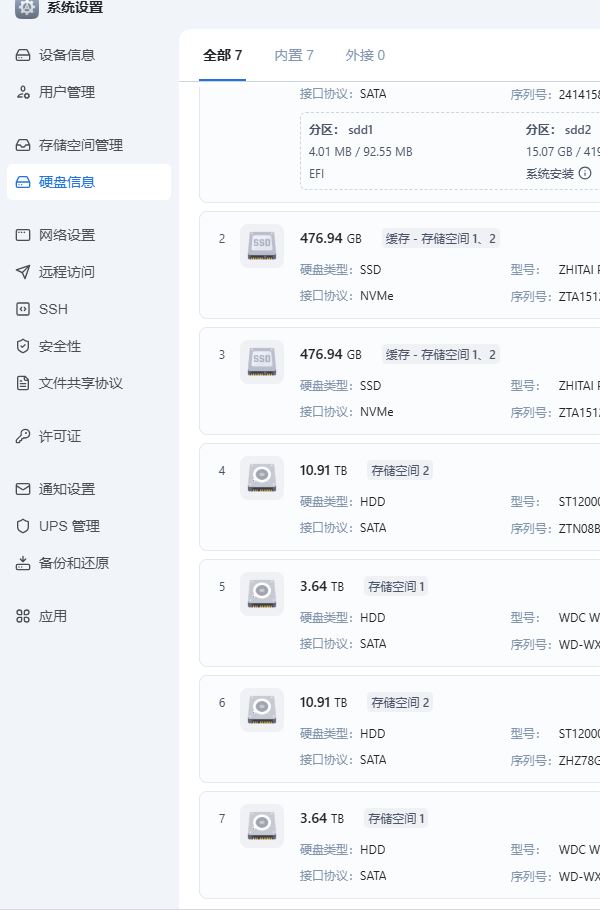The width and height of the screenshot is (600, 910).
Task: Click the 存储空间 1 tag on disk 5
Action: tap(396, 587)
